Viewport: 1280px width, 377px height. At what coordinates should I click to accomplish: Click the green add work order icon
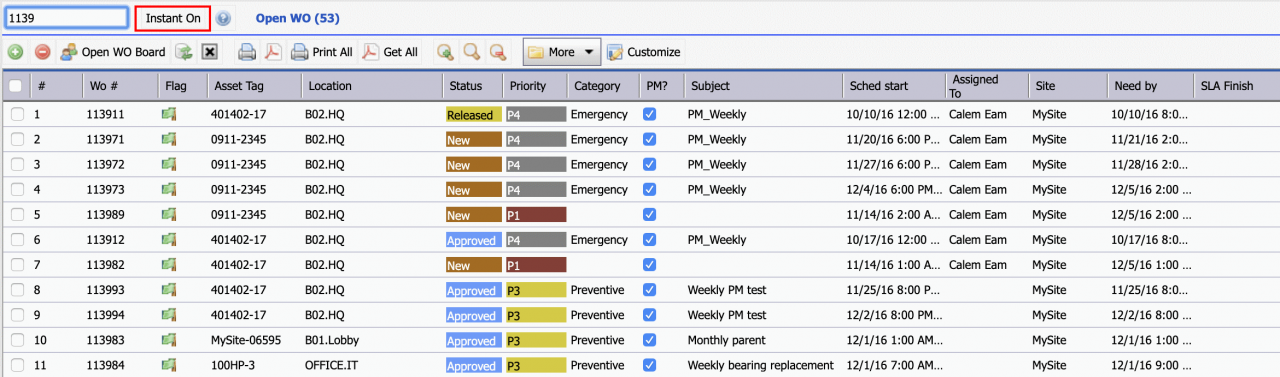[15, 52]
